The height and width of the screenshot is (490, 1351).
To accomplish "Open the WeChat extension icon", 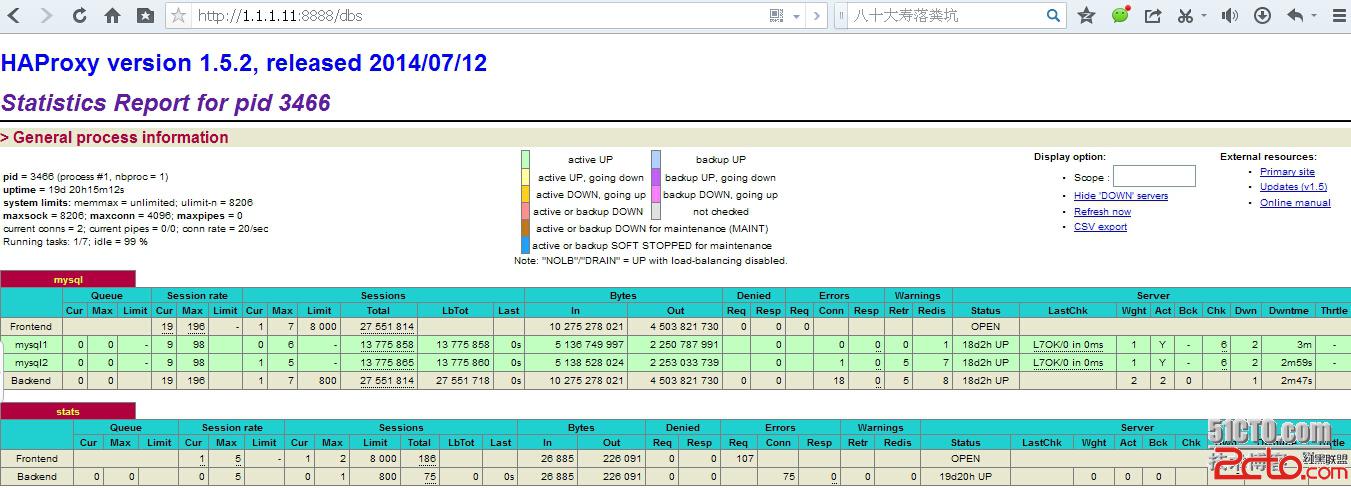I will click(x=1120, y=15).
